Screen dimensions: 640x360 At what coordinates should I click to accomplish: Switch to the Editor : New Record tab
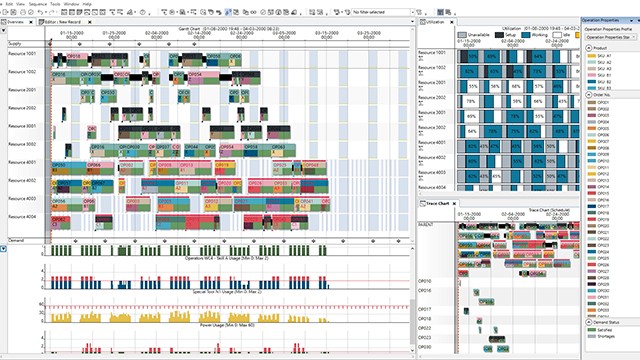[62, 22]
